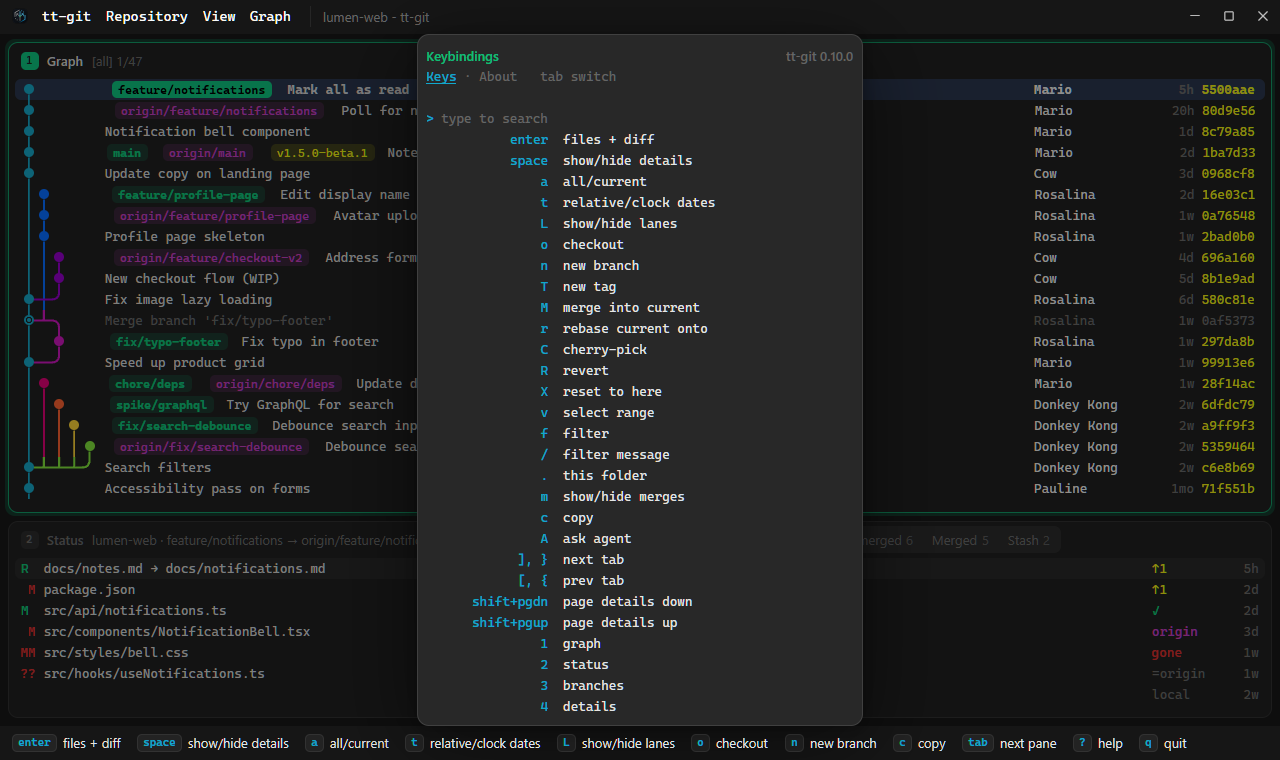
Task: Click commit hash 71f551b
Action: [x=1228, y=489]
